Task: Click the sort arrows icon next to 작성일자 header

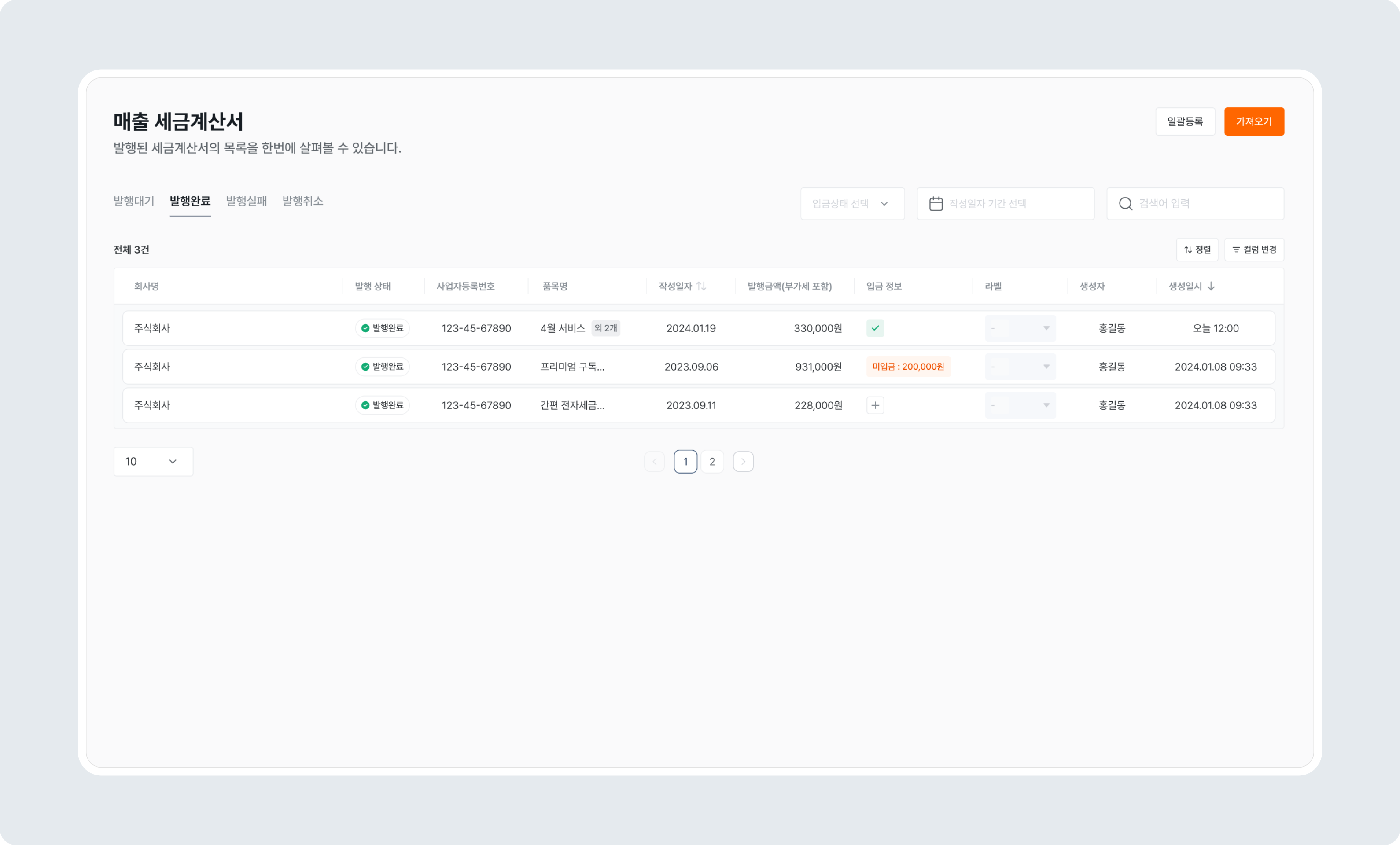Action: pyautogui.click(x=701, y=286)
